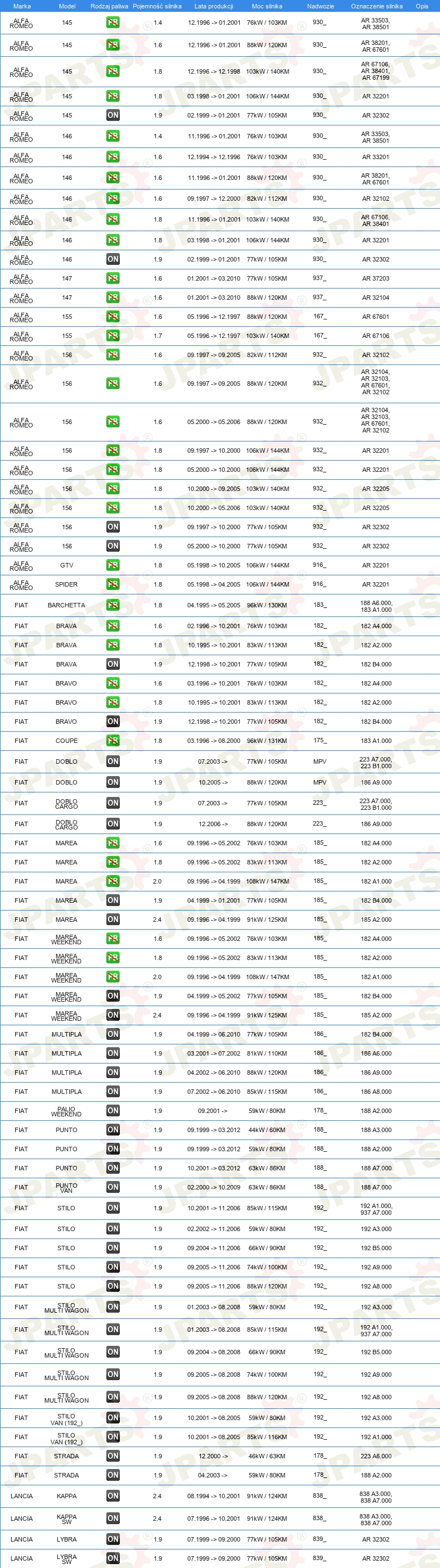Click the Oznaczenie silnika column header
The image size is (440, 1568).
click(x=377, y=6)
